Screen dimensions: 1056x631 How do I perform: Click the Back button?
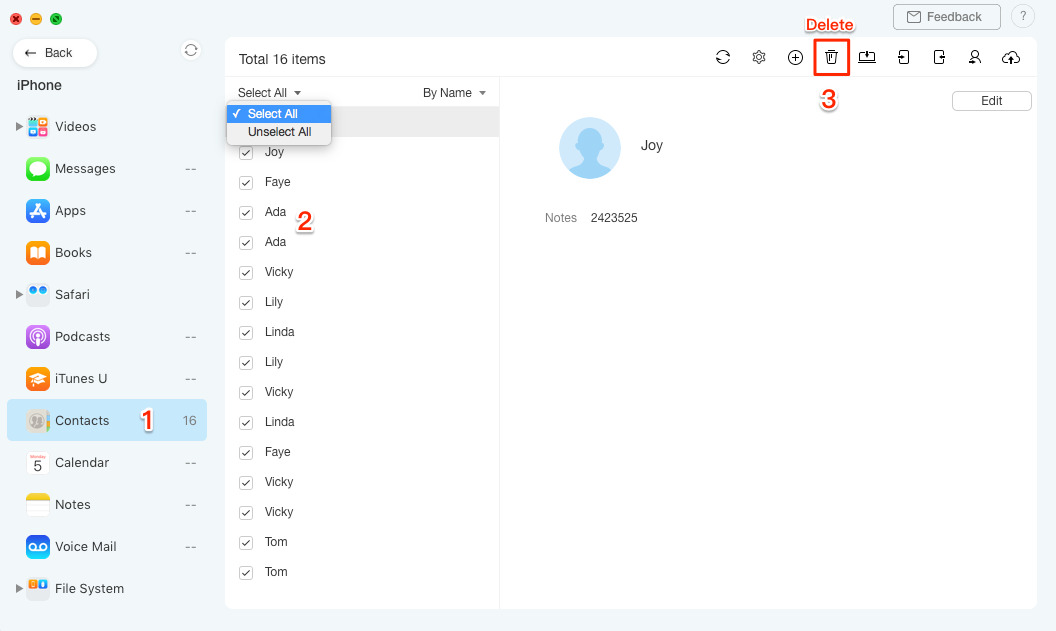point(55,53)
